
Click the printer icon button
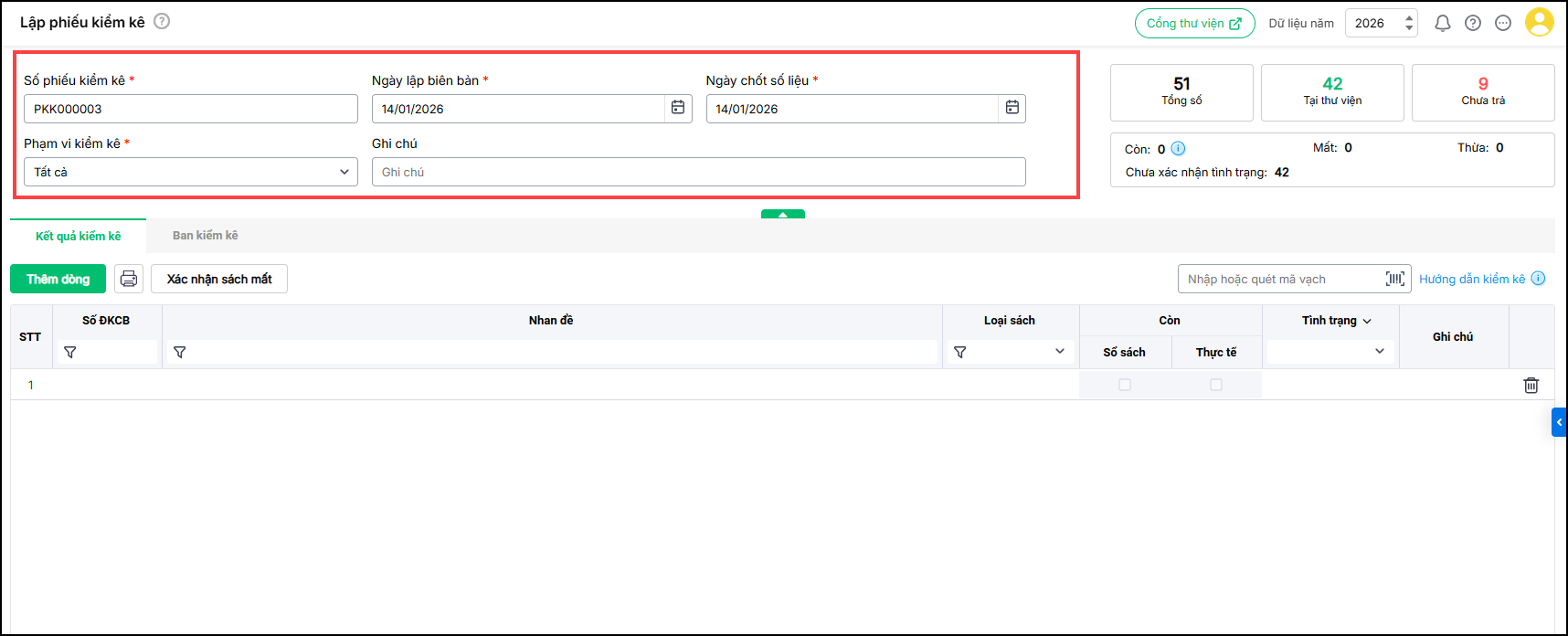click(129, 279)
